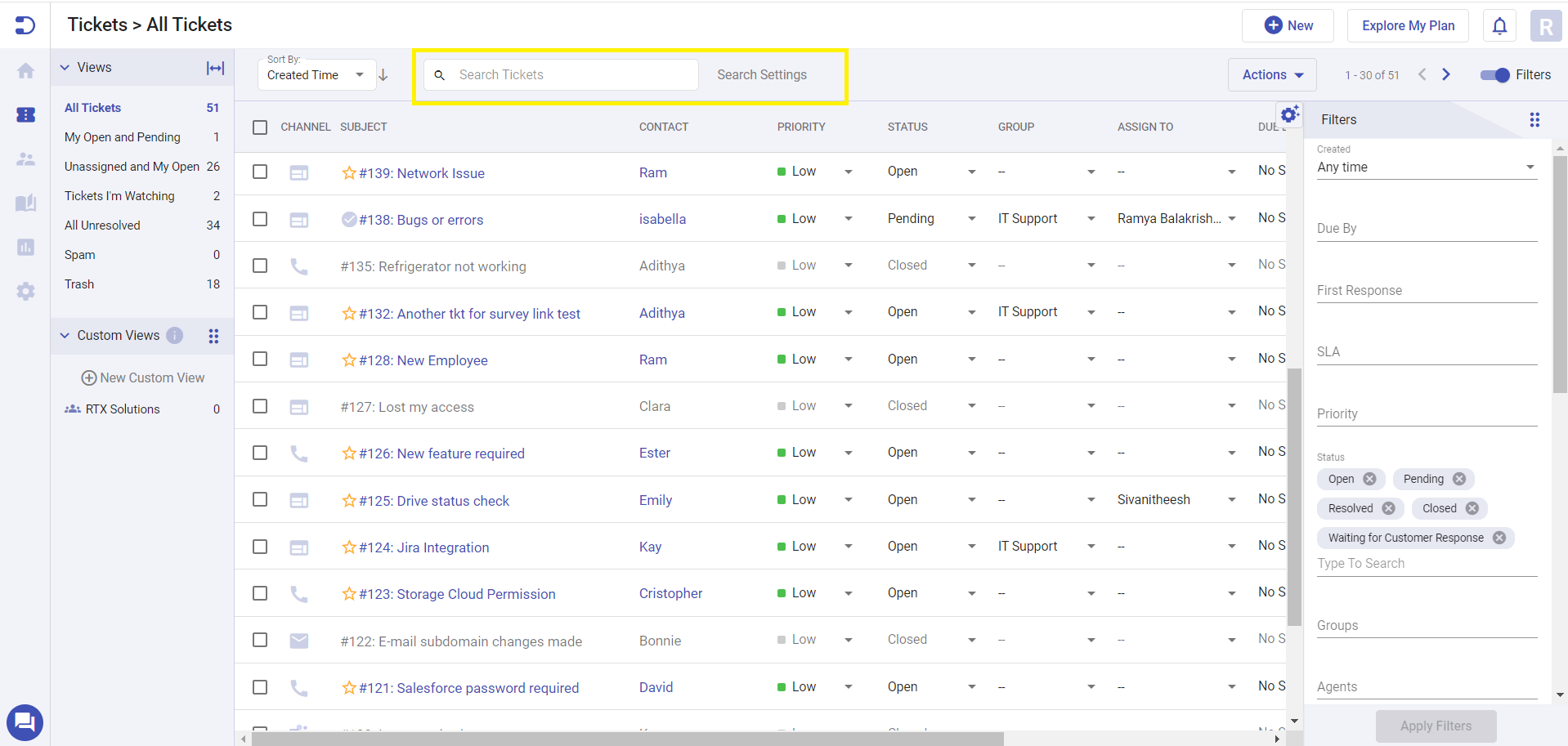
Task: Select the checkbox for ticket #135
Action: click(x=260, y=266)
